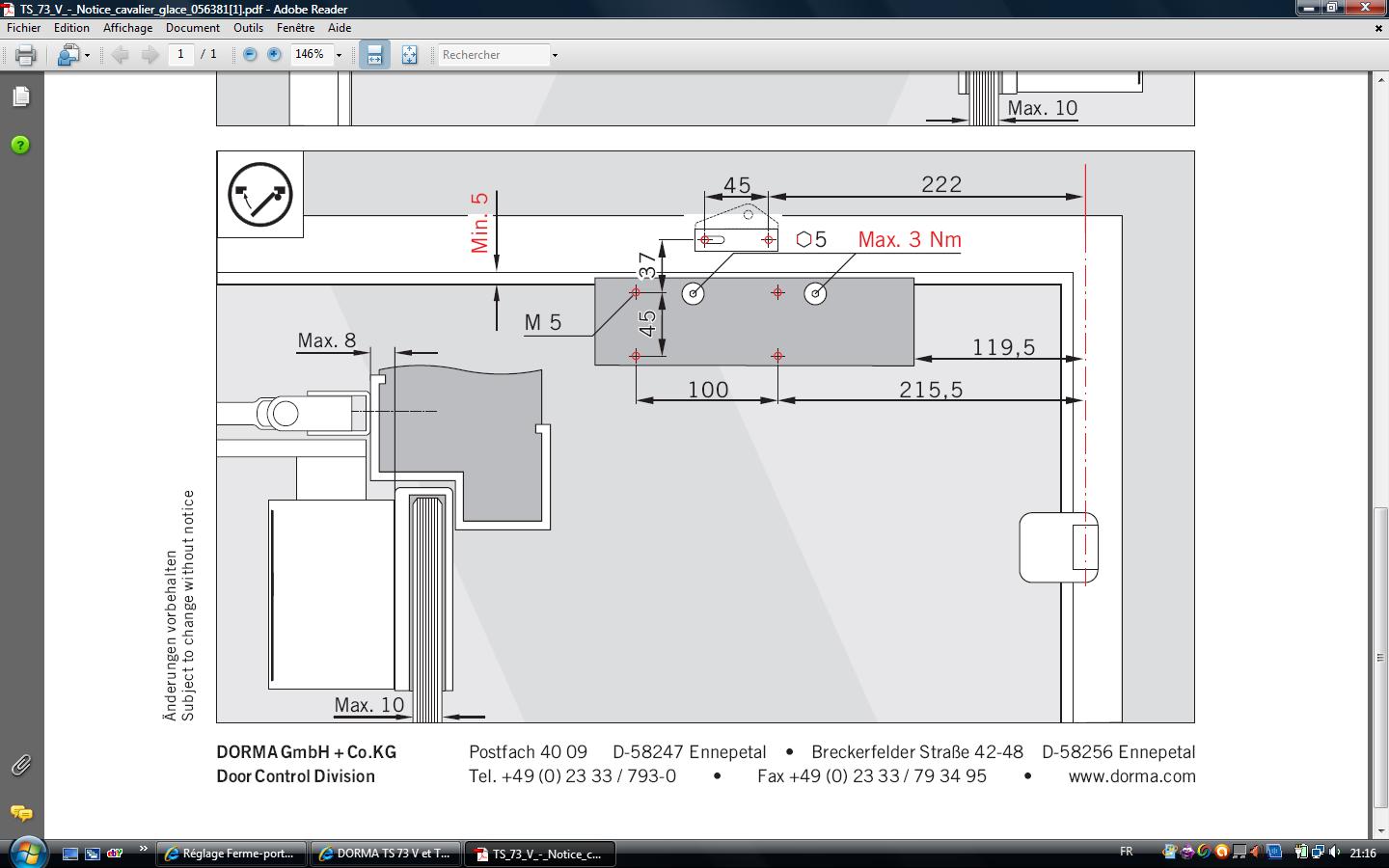Click the orange speaker tray icon

click(1257, 852)
